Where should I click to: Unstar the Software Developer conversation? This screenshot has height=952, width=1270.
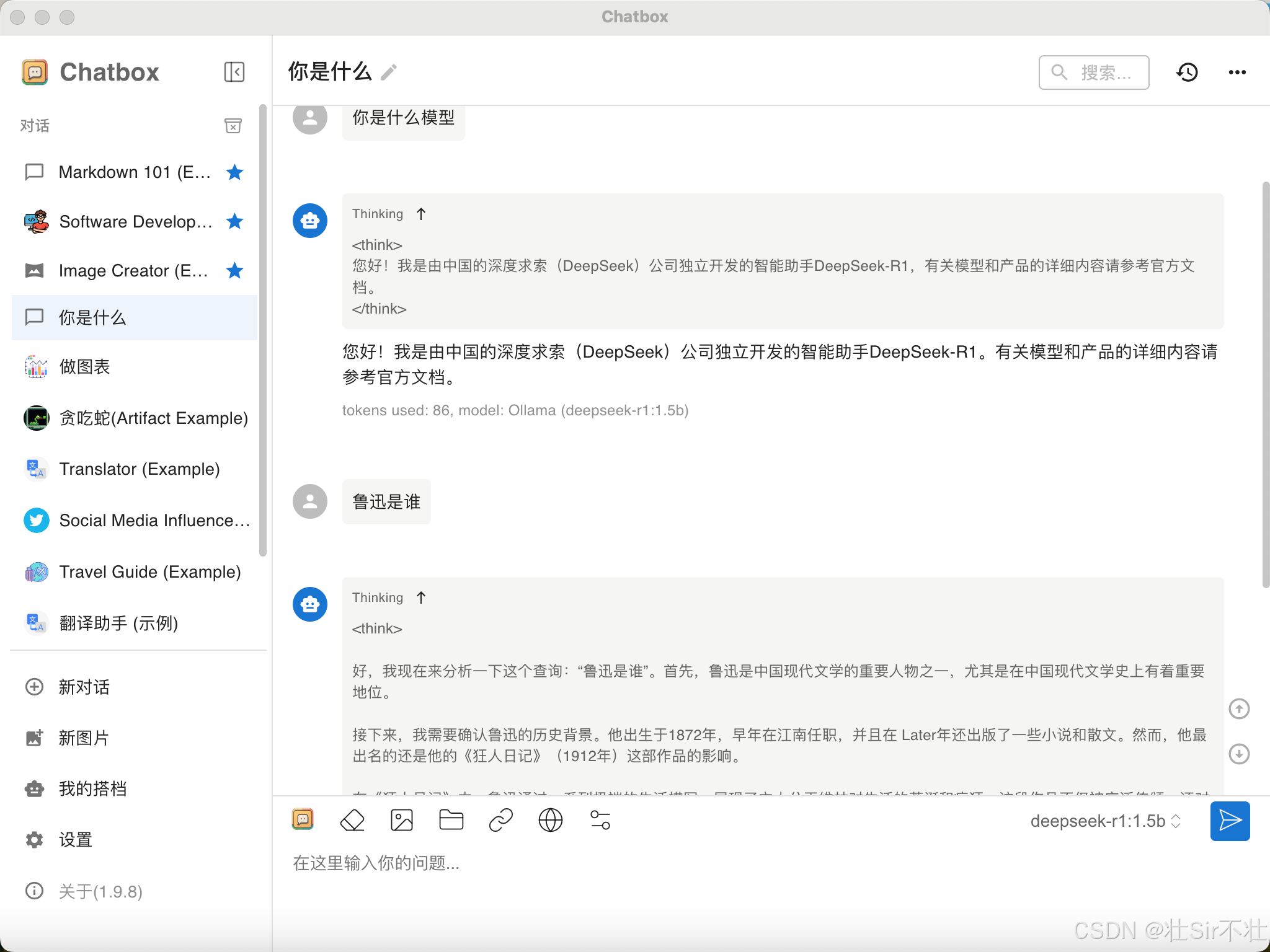[x=234, y=221]
